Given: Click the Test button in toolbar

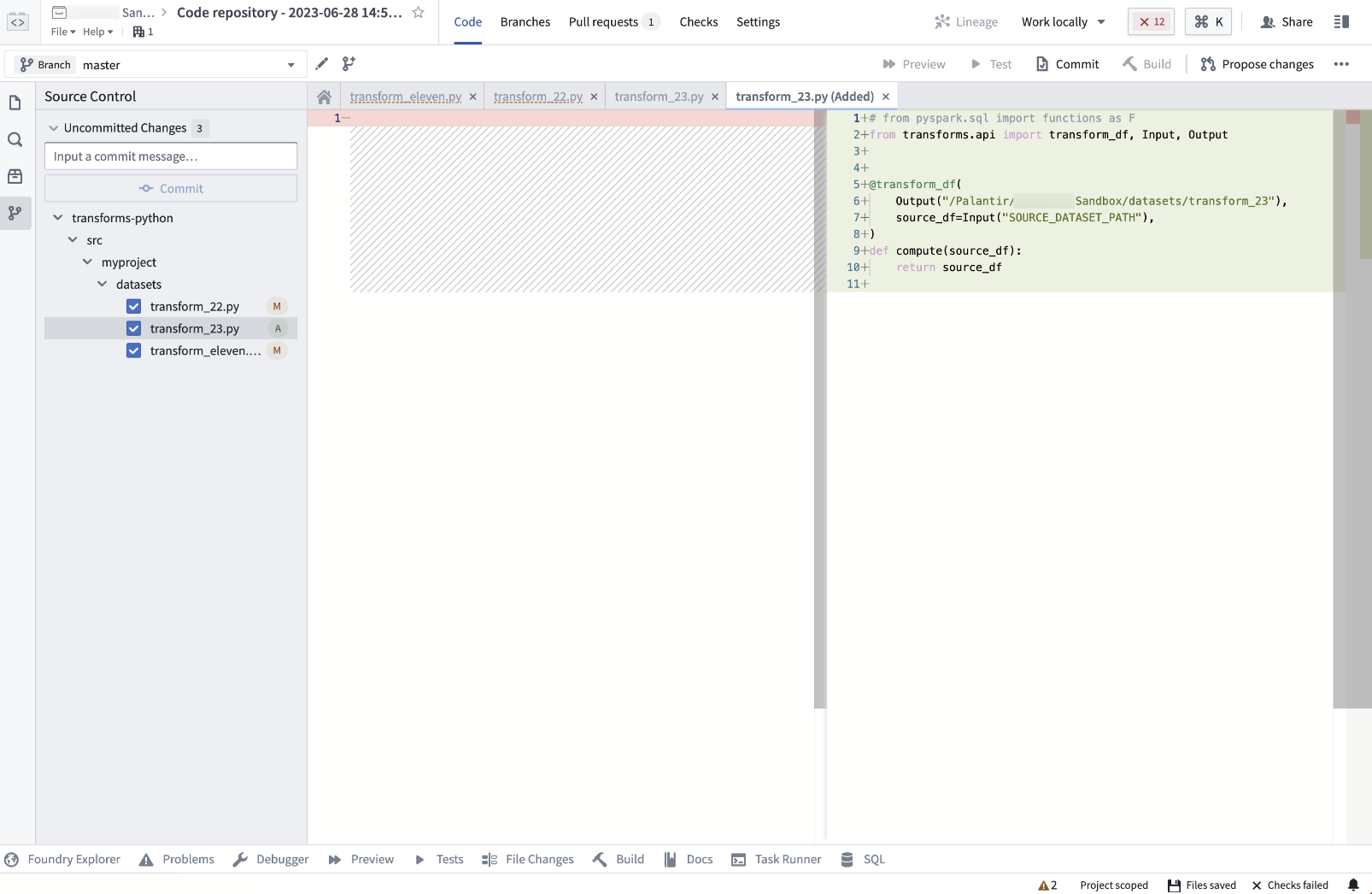Looking at the screenshot, I should click(991, 64).
